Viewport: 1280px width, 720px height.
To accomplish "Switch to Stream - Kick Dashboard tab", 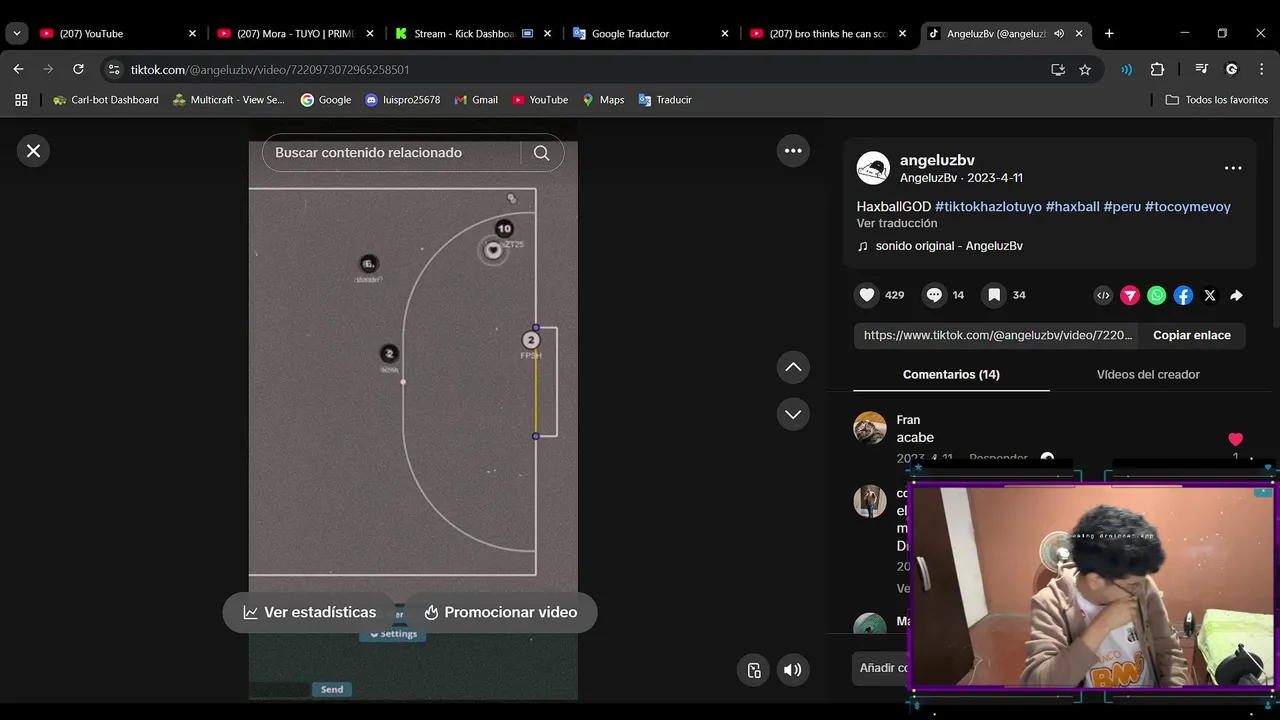I will [x=474, y=34].
